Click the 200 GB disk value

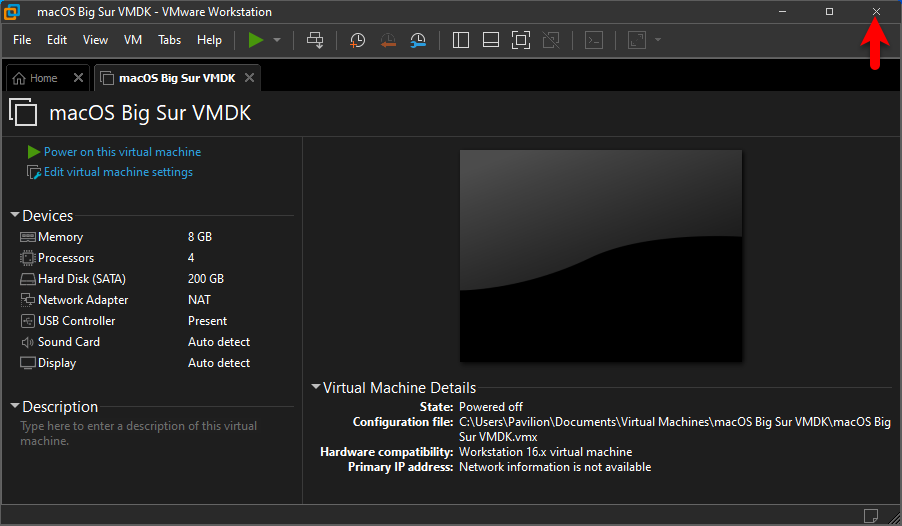click(x=205, y=279)
